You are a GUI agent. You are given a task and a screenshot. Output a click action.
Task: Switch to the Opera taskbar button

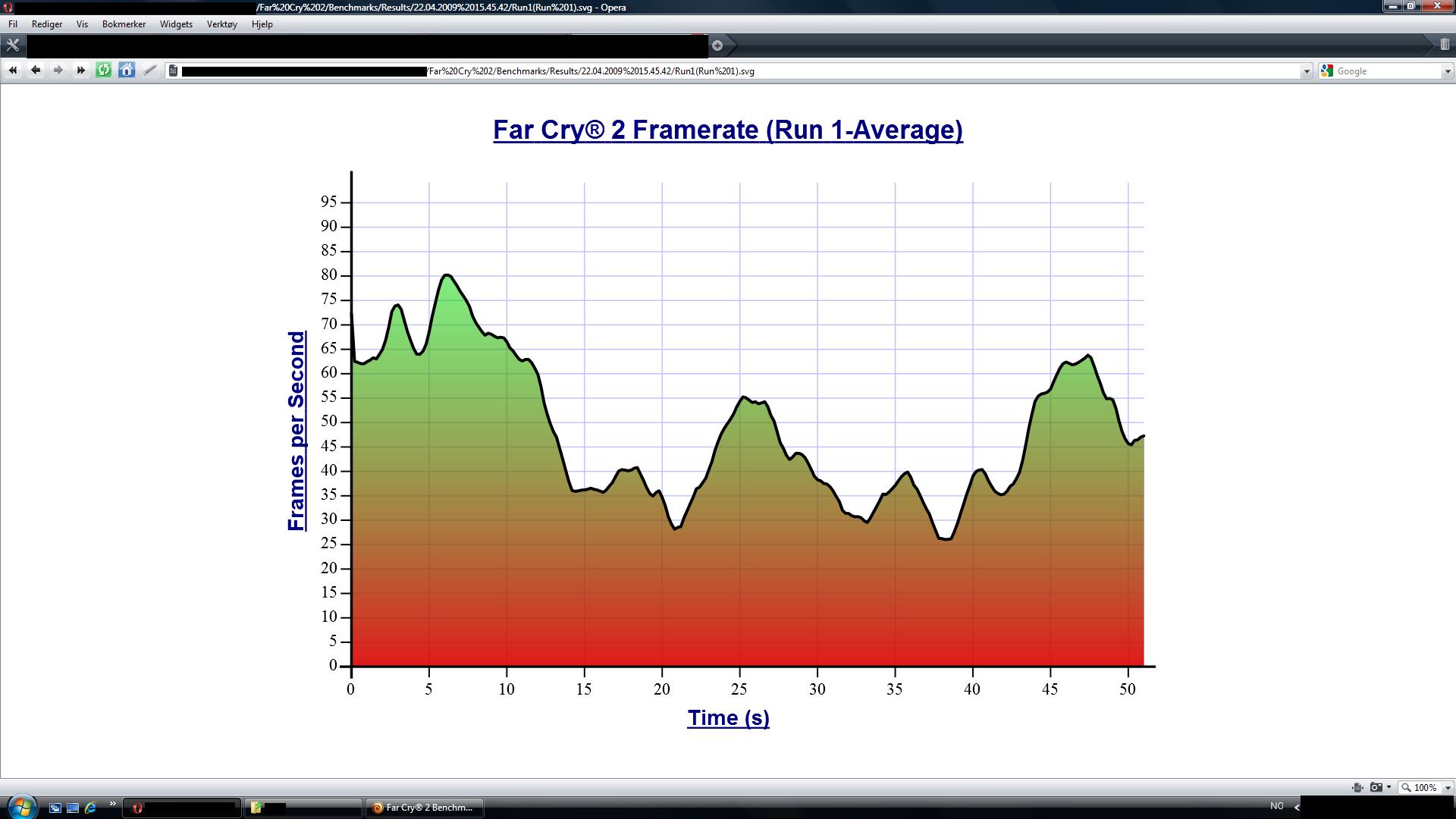[182, 808]
